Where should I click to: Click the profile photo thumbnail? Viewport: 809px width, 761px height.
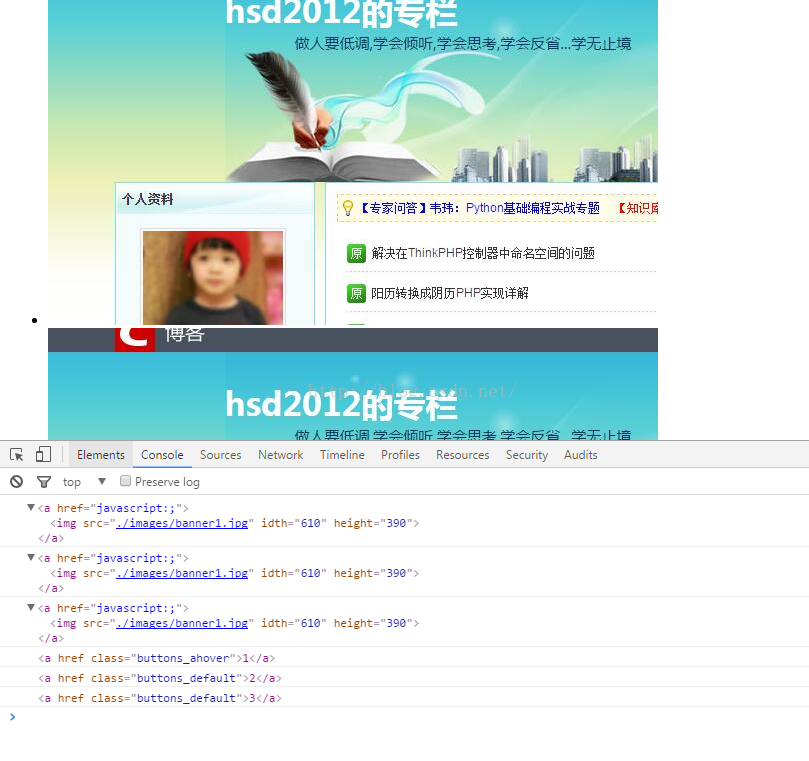click(213, 277)
